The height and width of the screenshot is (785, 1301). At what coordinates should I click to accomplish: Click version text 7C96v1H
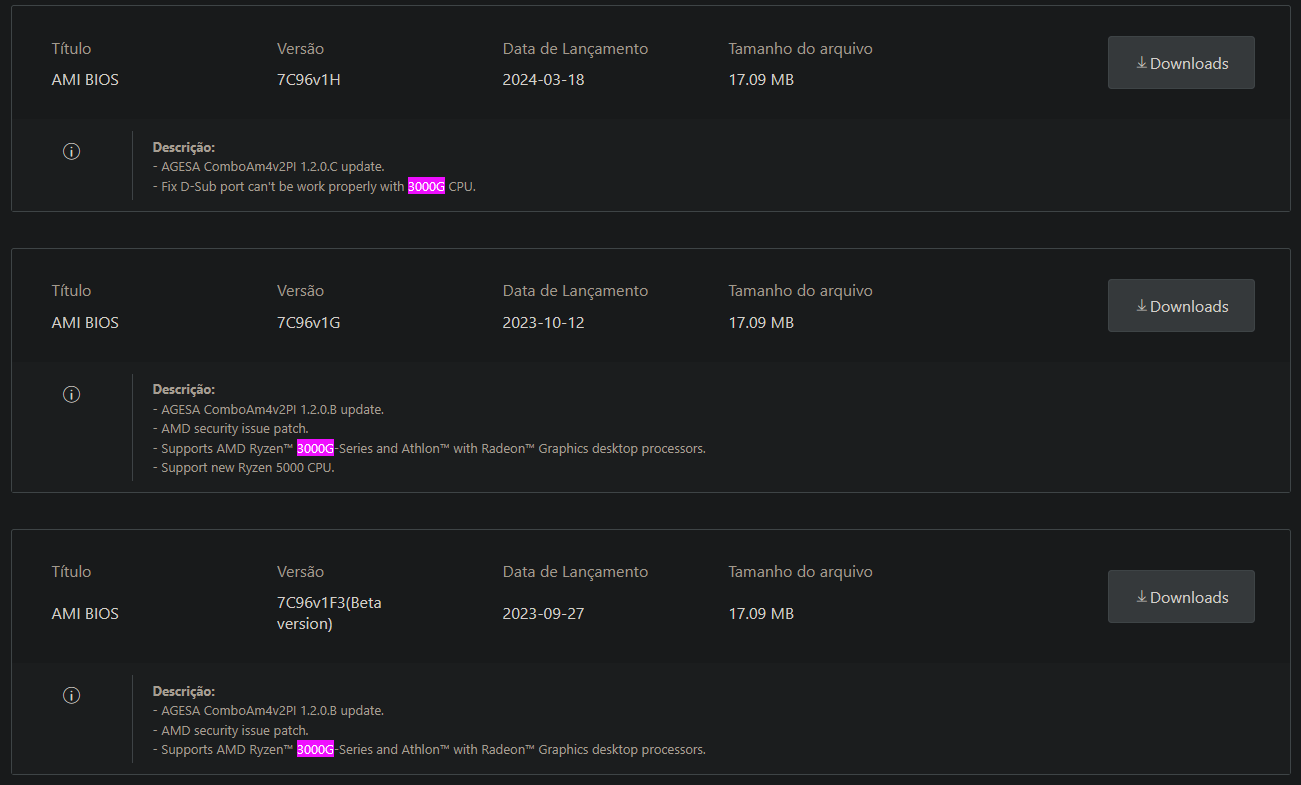coord(309,80)
